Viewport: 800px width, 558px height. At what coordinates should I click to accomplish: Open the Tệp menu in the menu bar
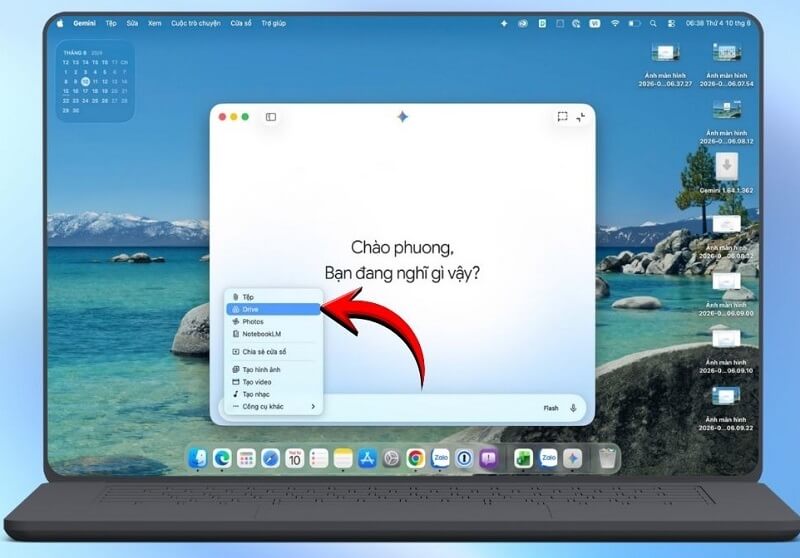click(111, 23)
